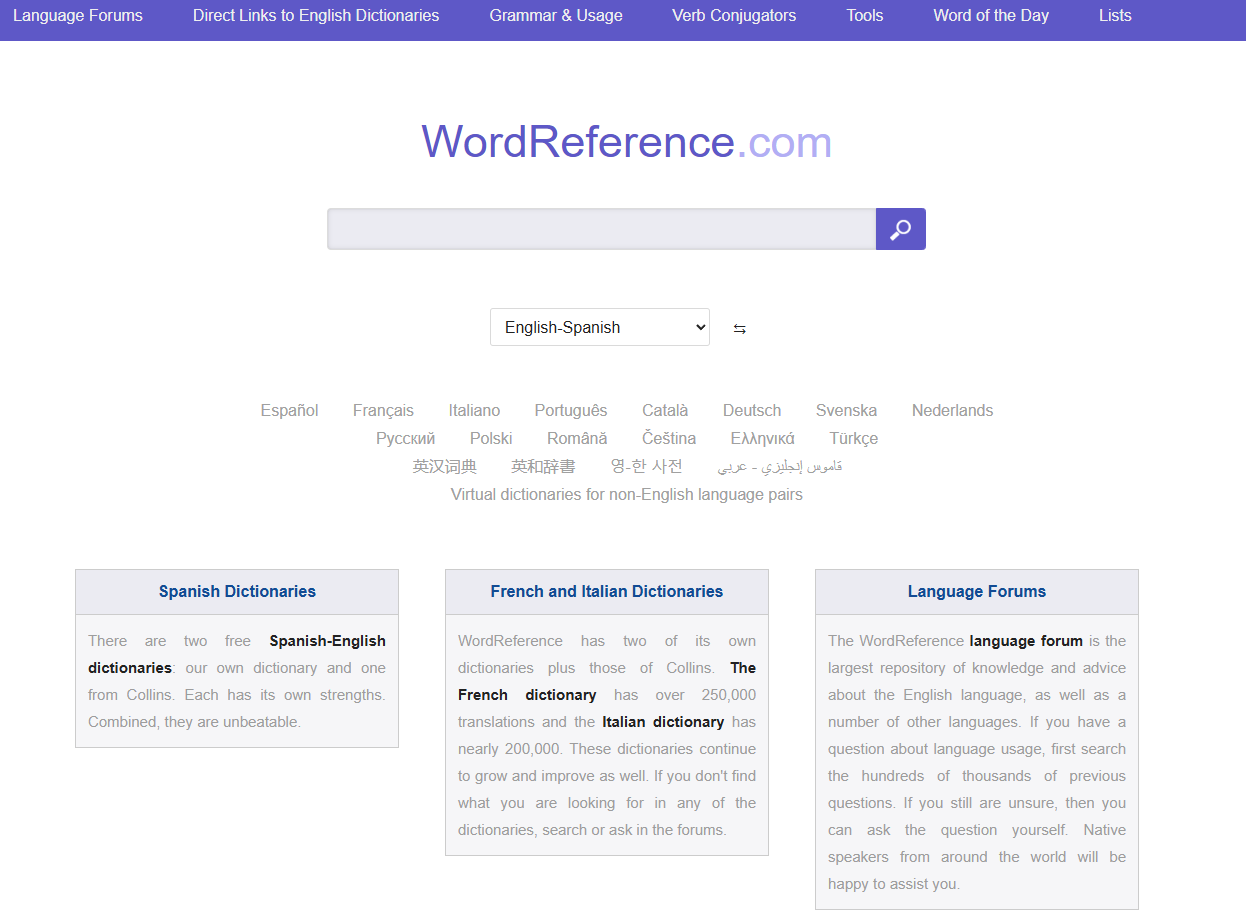1246x922 pixels.
Task: Click the swap languages arrows icon
Action: pyautogui.click(x=739, y=329)
